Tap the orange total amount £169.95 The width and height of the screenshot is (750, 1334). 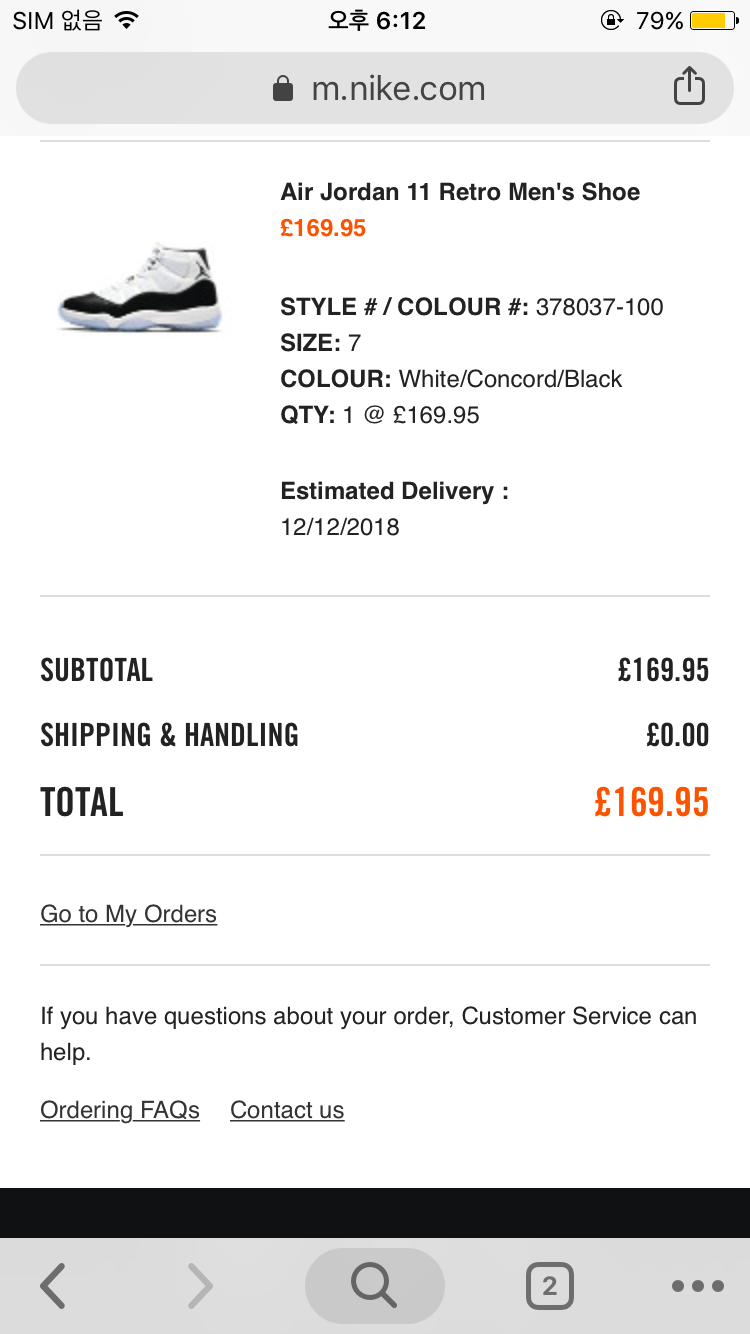651,802
